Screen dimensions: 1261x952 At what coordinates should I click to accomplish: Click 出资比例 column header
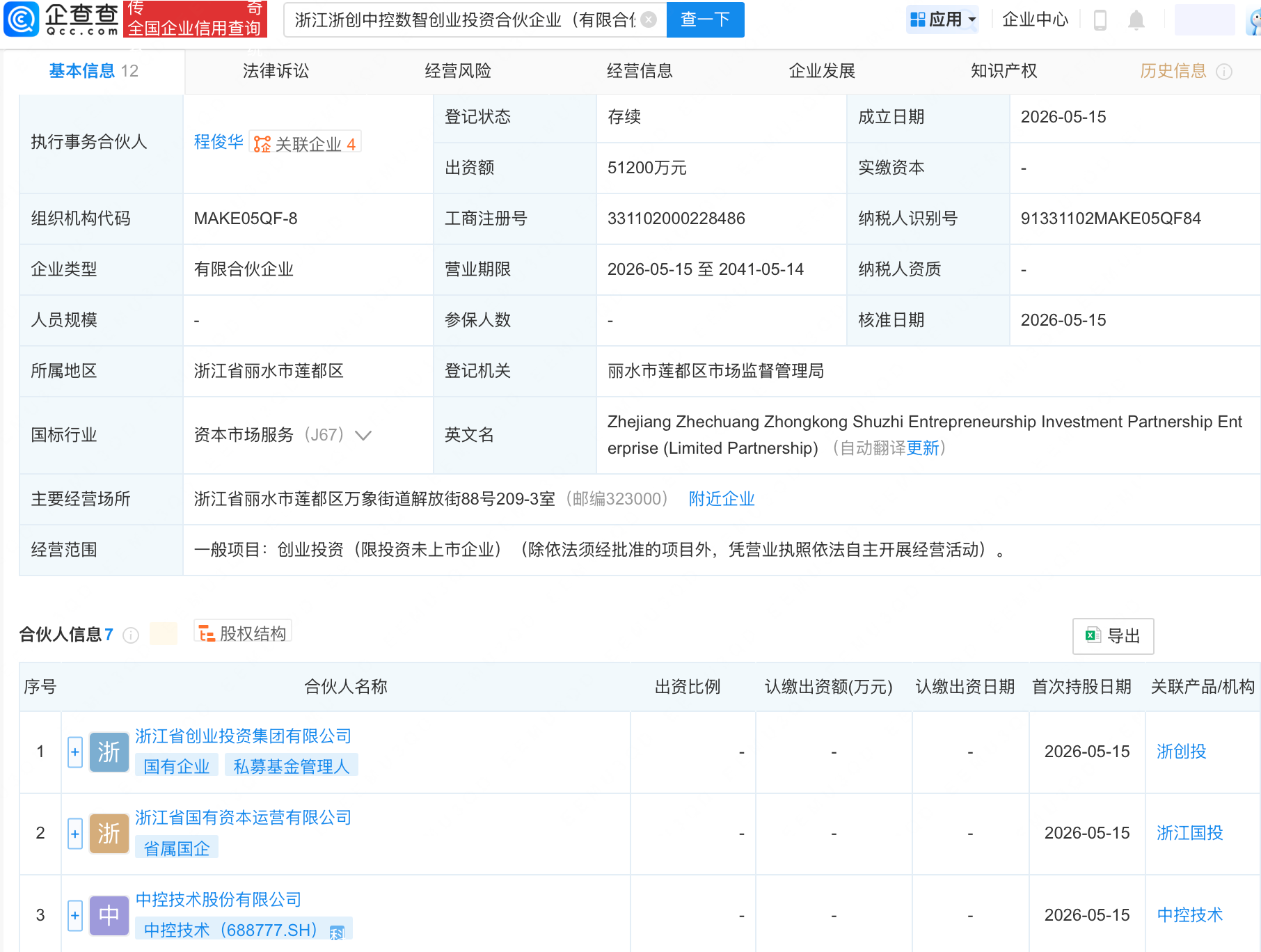[x=688, y=687]
